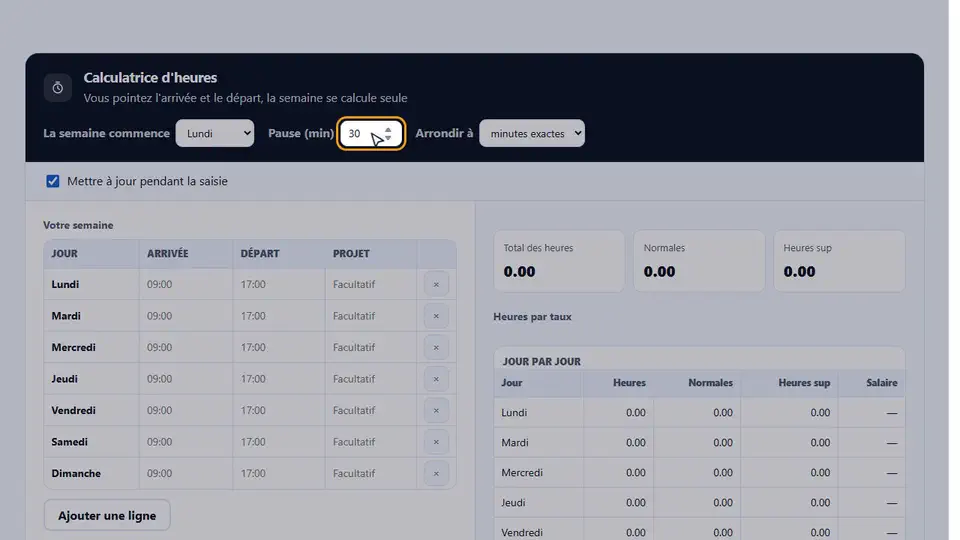Click the Vendredi project field

point(371,410)
